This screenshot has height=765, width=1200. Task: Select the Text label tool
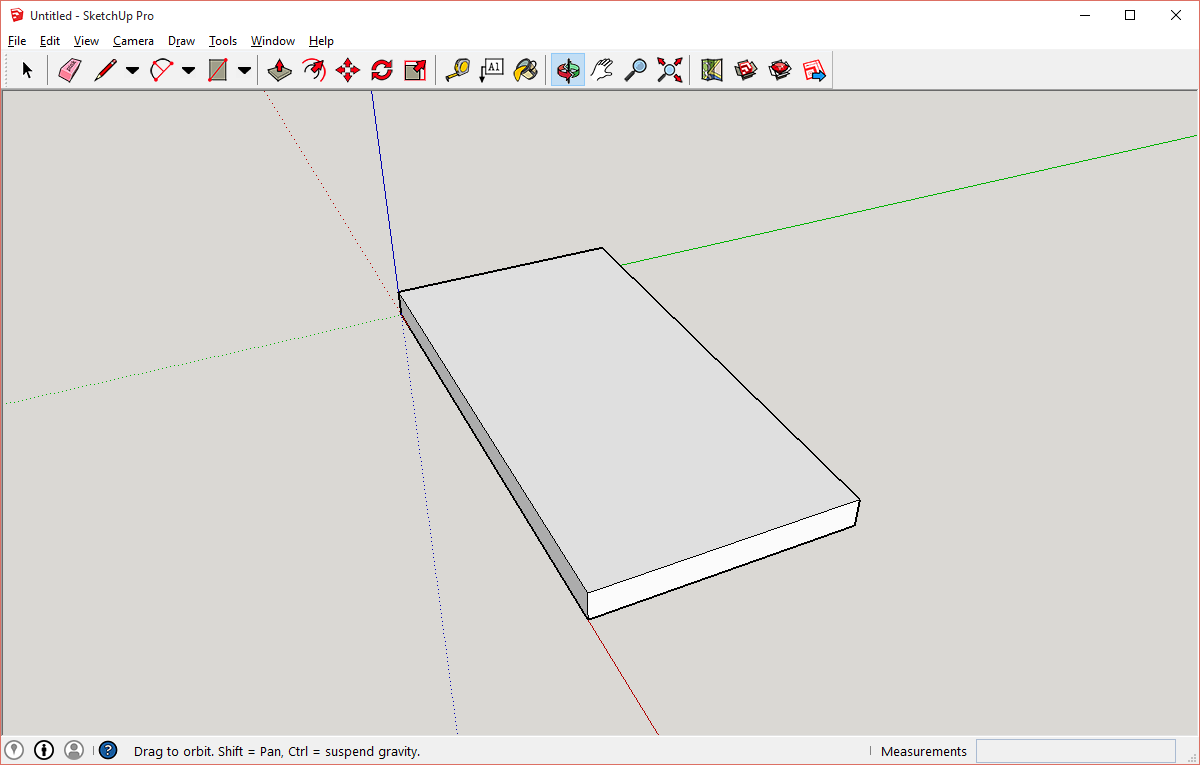pyautogui.click(x=492, y=70)
